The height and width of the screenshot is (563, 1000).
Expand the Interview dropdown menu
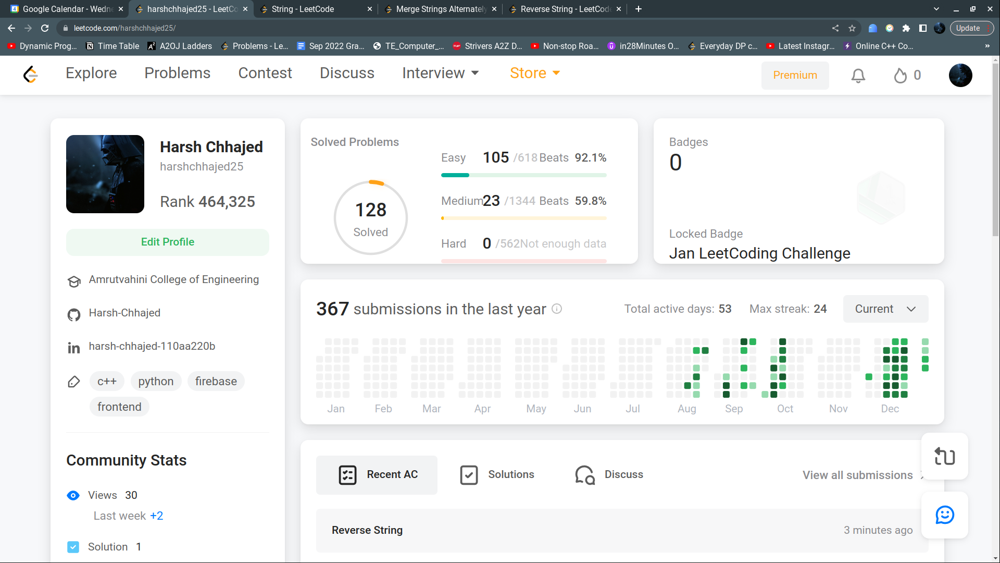coord(440,73)
